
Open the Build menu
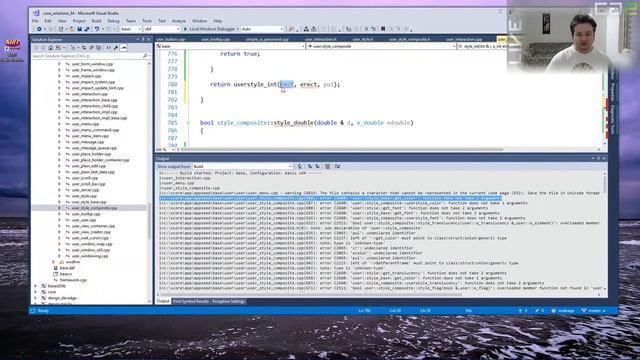pos(96,21)
